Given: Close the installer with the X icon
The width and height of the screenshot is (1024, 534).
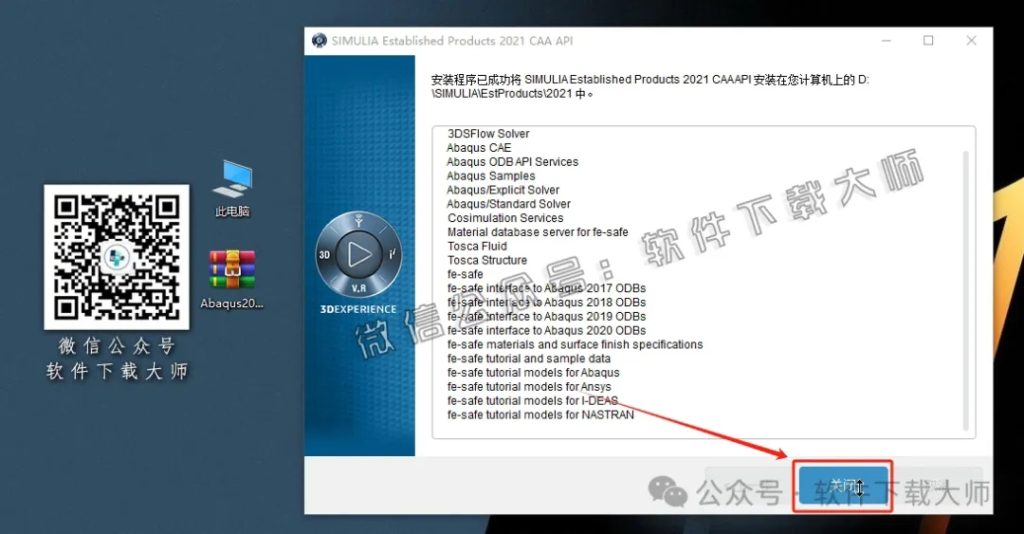Looking at the screenshot, I should pyautogui.click(x=971, y=40).
